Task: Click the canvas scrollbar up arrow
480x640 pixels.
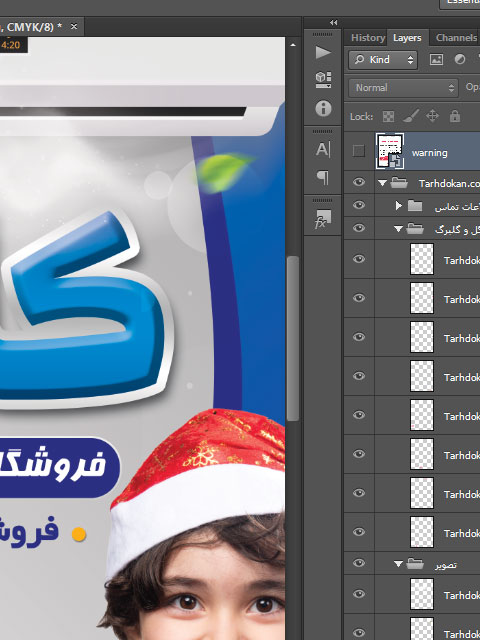Action: coord(292,45)
